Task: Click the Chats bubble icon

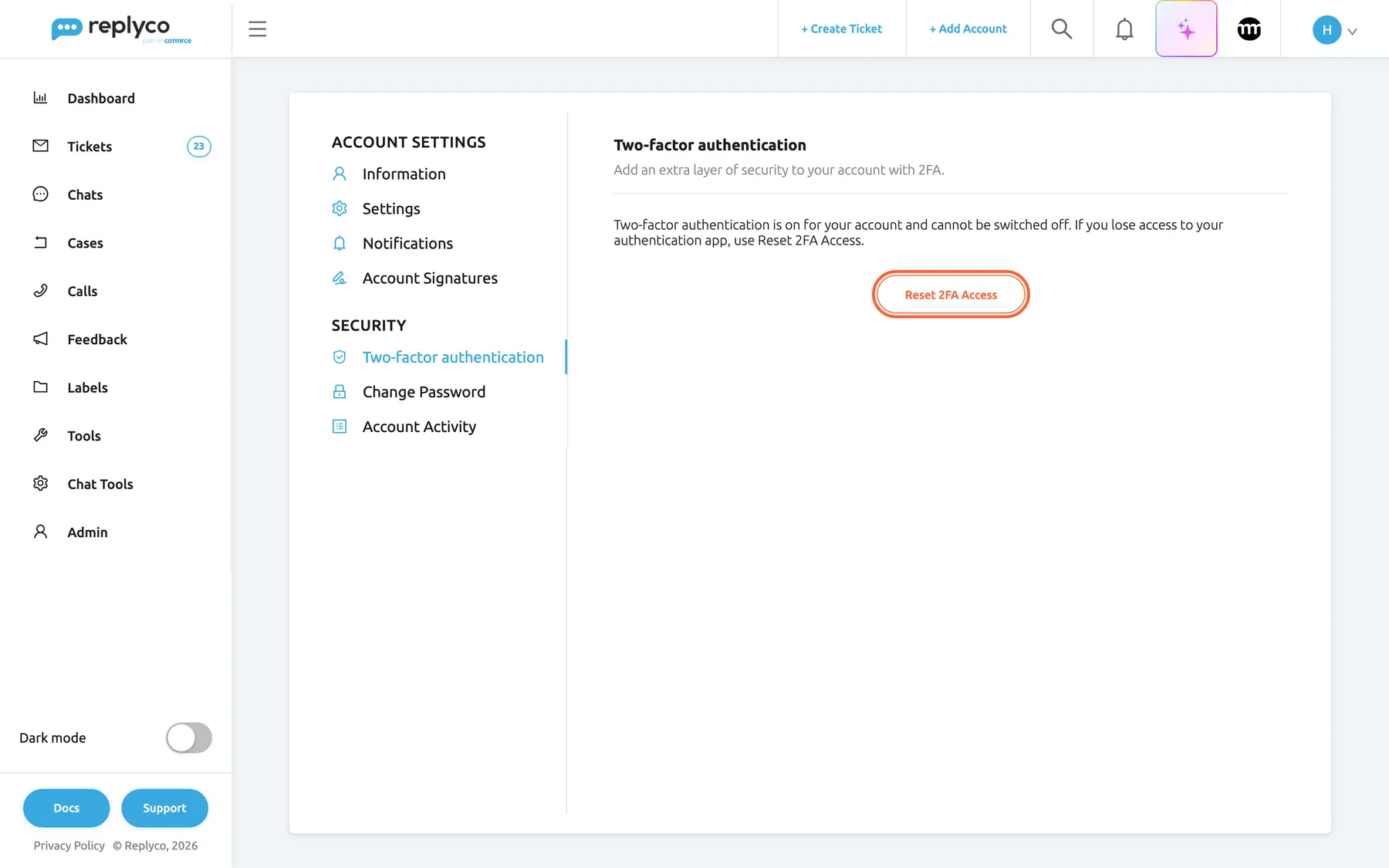Action: point(40,194)
